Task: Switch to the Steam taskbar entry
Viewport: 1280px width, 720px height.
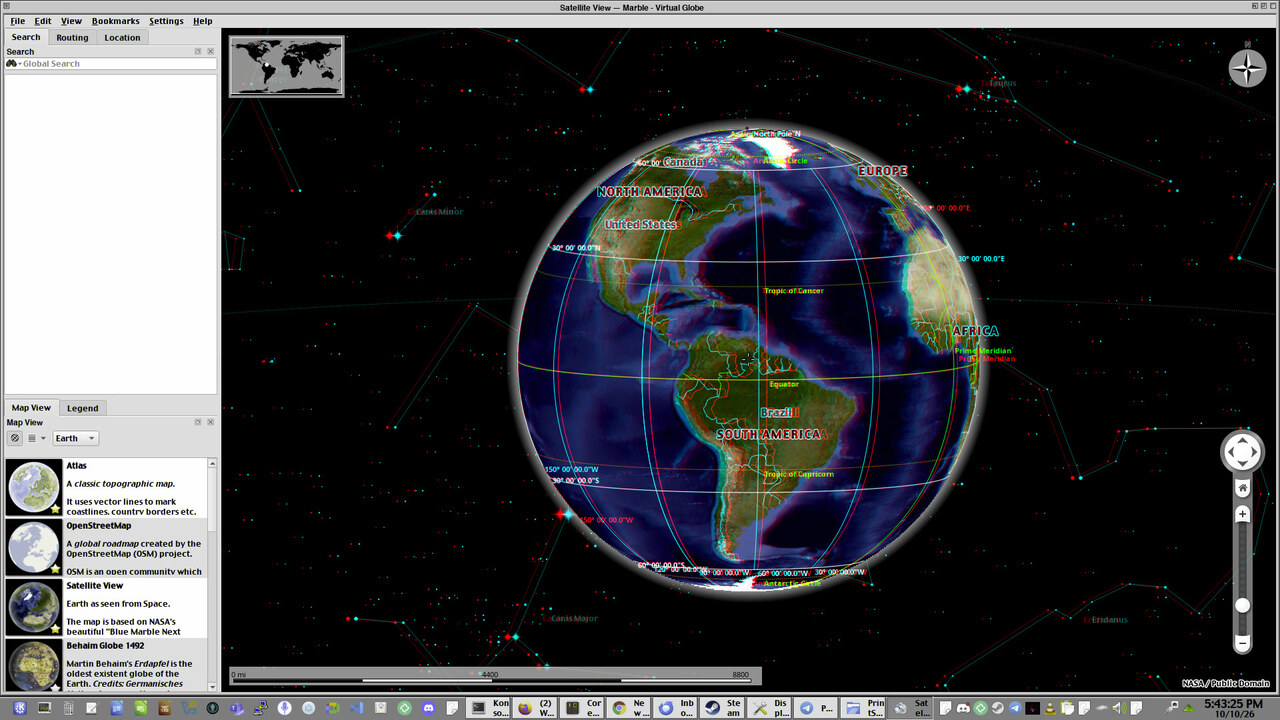Action: (722, 708)
